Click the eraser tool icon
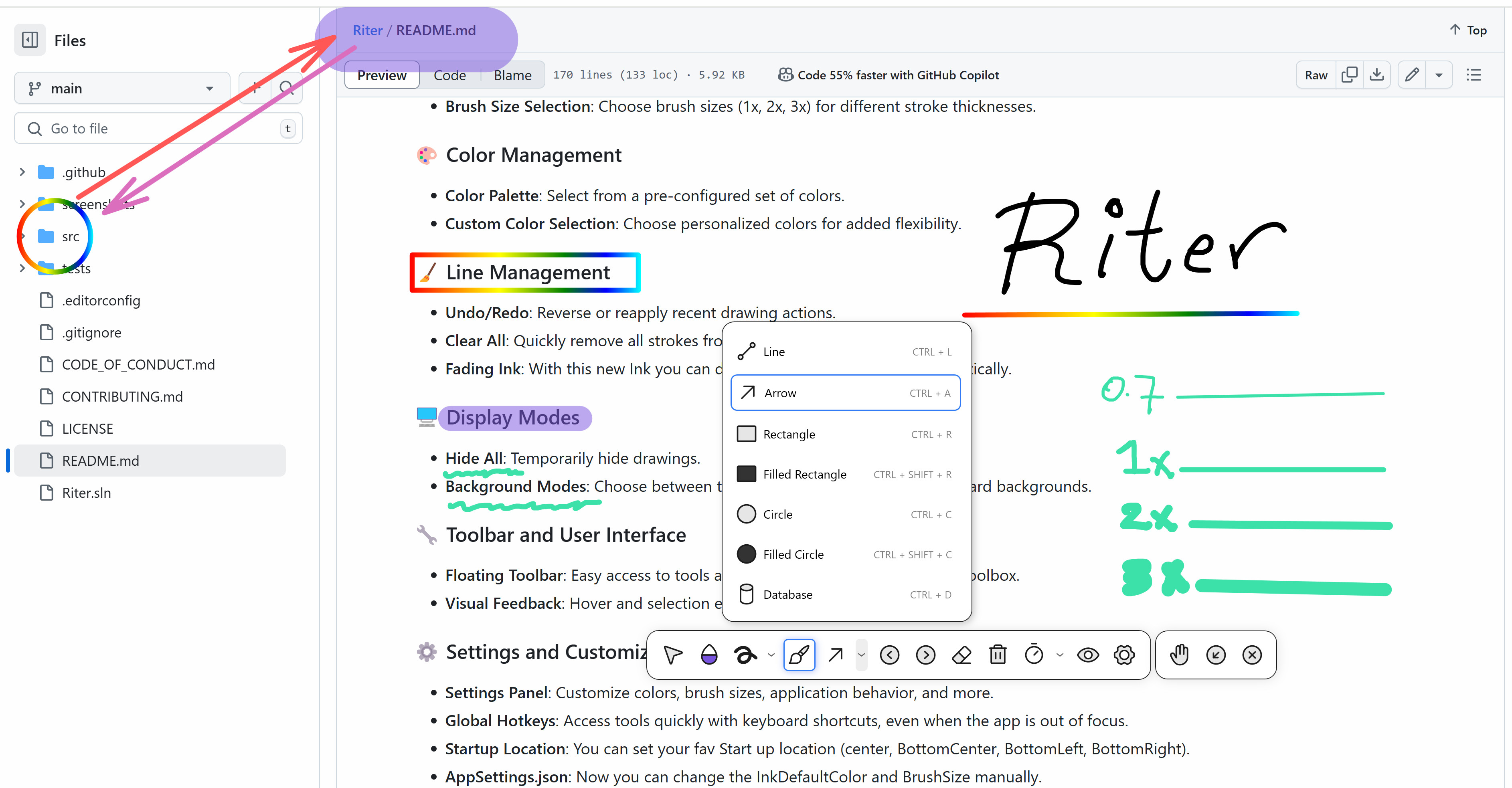This screenshot has width=1512, height=788. tap(961, 655)
